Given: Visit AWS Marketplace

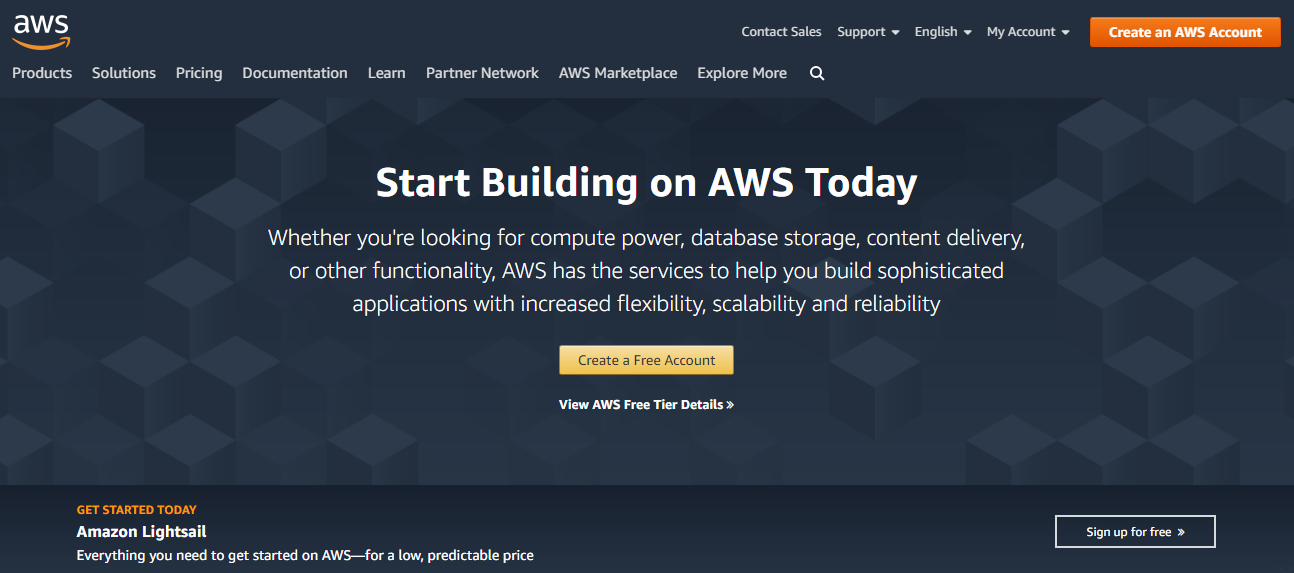Looking at the screenshot, I should tap(618, 73).
